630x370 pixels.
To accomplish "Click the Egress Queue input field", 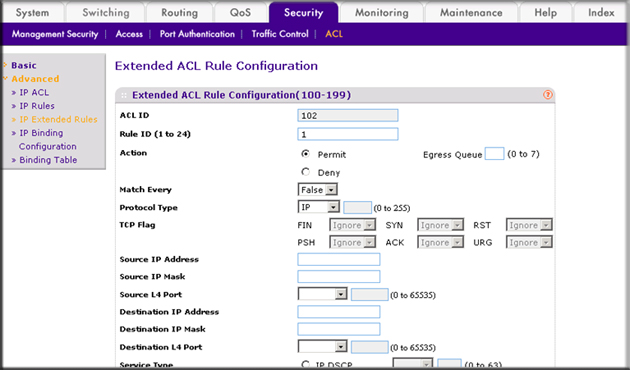I will click(494, 154).
